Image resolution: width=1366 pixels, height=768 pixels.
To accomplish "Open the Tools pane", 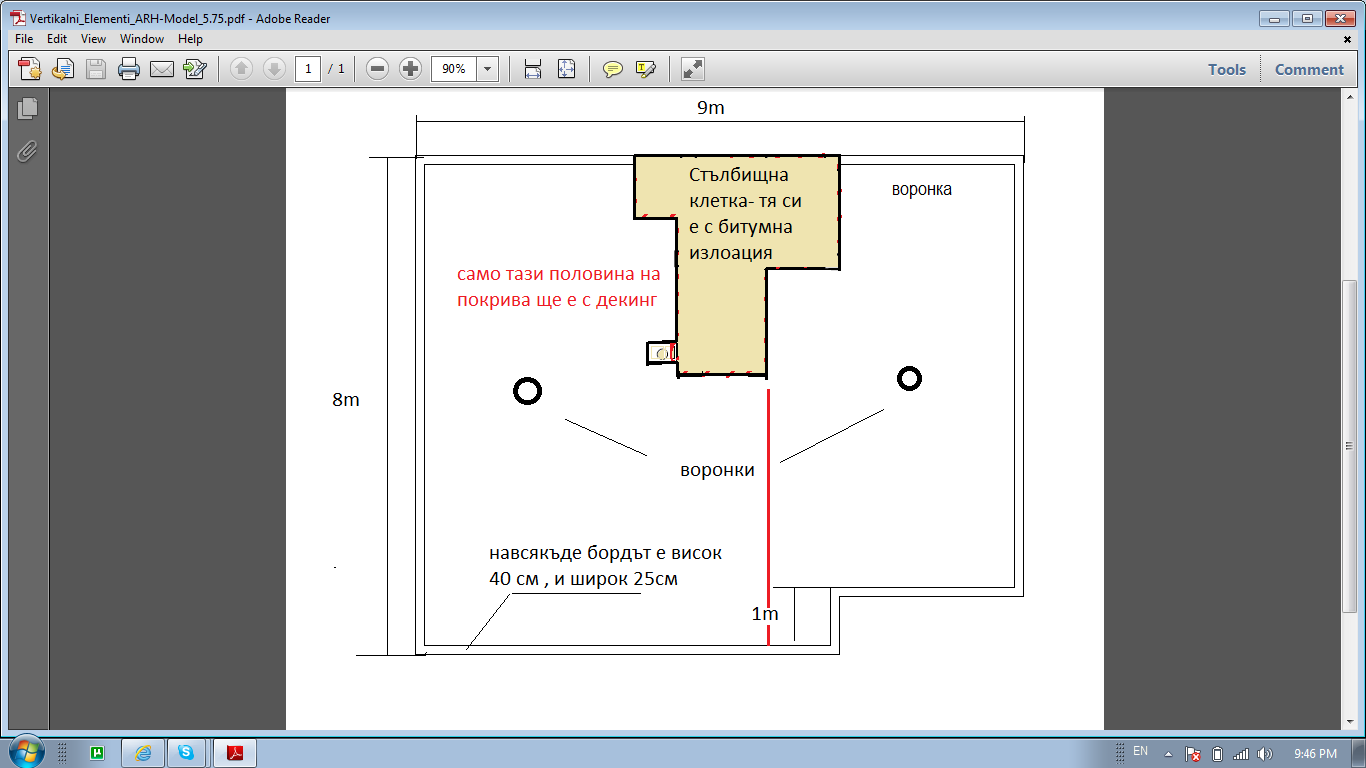I will coord(1226,69).
